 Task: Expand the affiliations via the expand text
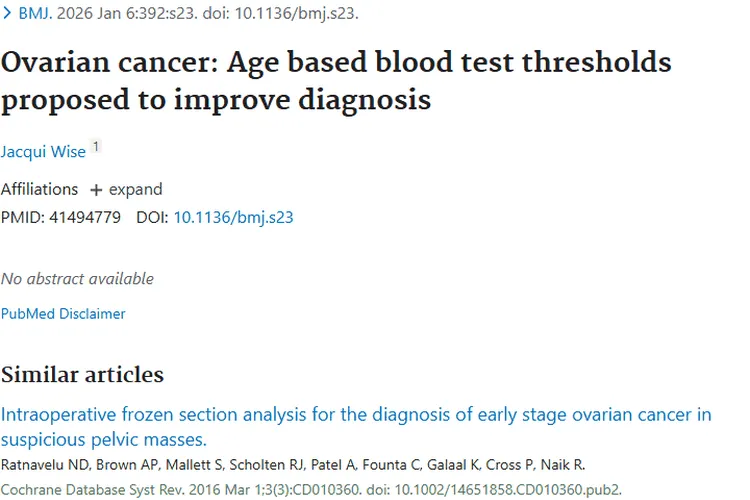point(136,189)
